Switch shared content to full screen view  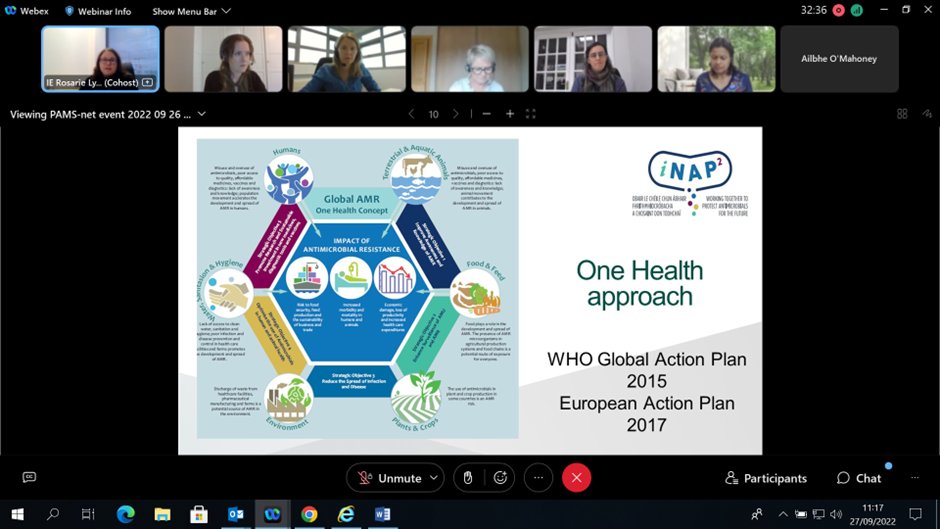pos(531,113)
